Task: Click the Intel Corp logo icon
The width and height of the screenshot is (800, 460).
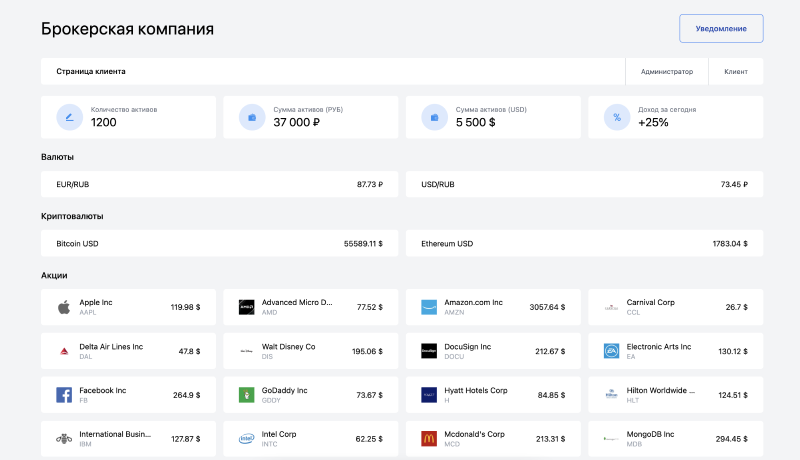Action: [246, 438]
